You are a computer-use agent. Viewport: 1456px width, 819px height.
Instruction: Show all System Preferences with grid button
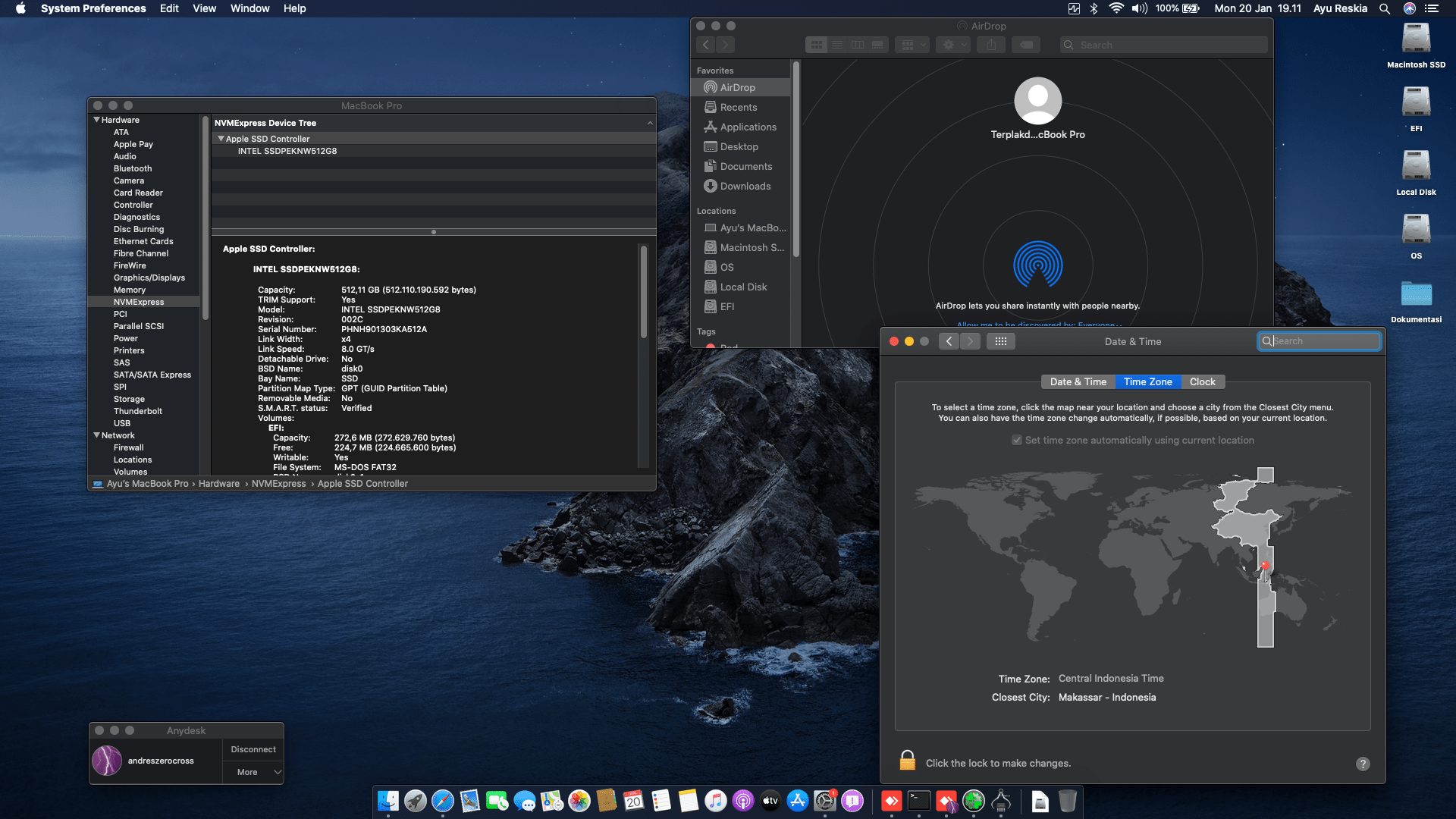pos(1001,341)
